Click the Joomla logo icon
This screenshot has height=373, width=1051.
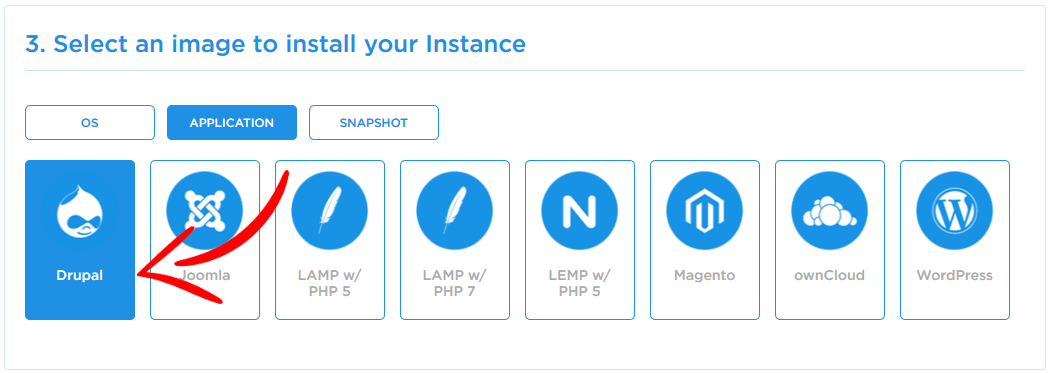[204, 210]
